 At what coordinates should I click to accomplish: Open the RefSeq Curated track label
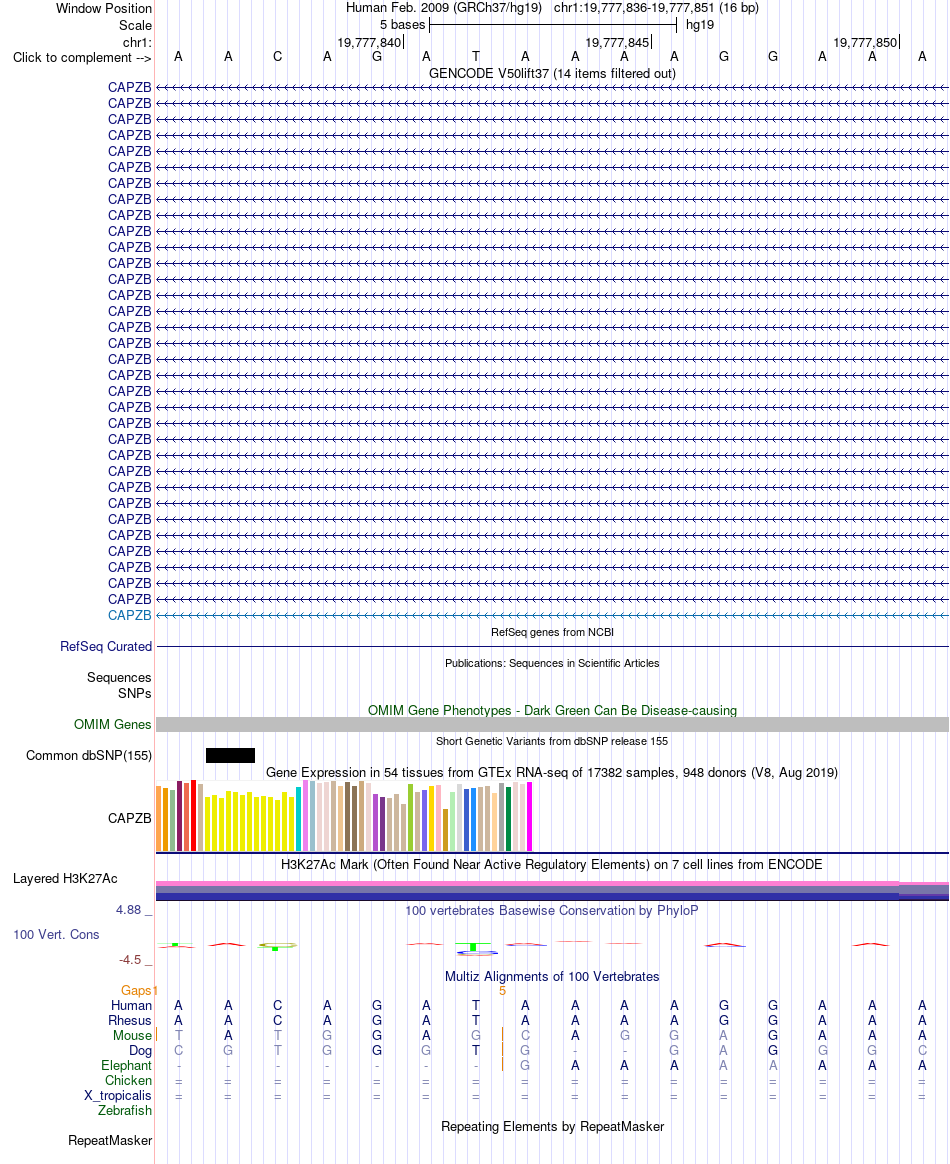(x=106, y=647)
